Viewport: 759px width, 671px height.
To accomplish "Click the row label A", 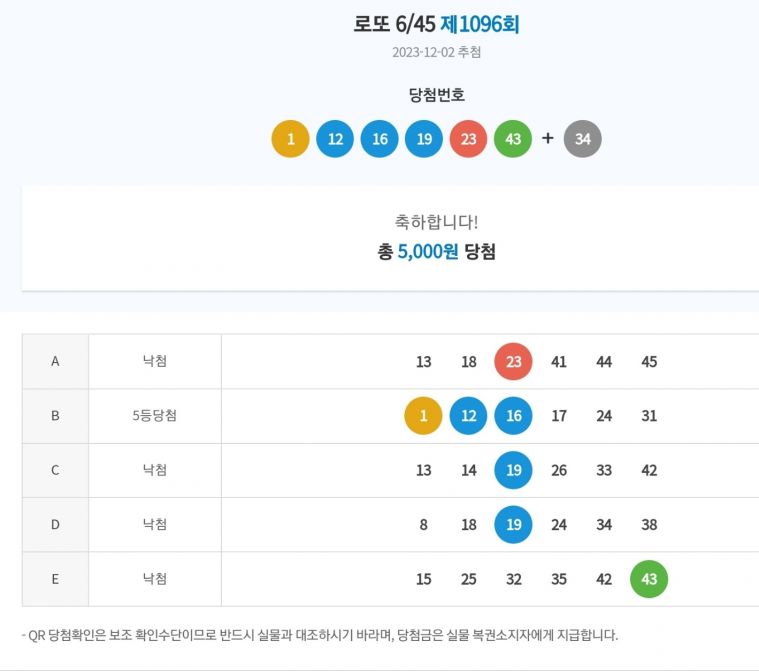I will pyautogui.click(x=55, y=361).
